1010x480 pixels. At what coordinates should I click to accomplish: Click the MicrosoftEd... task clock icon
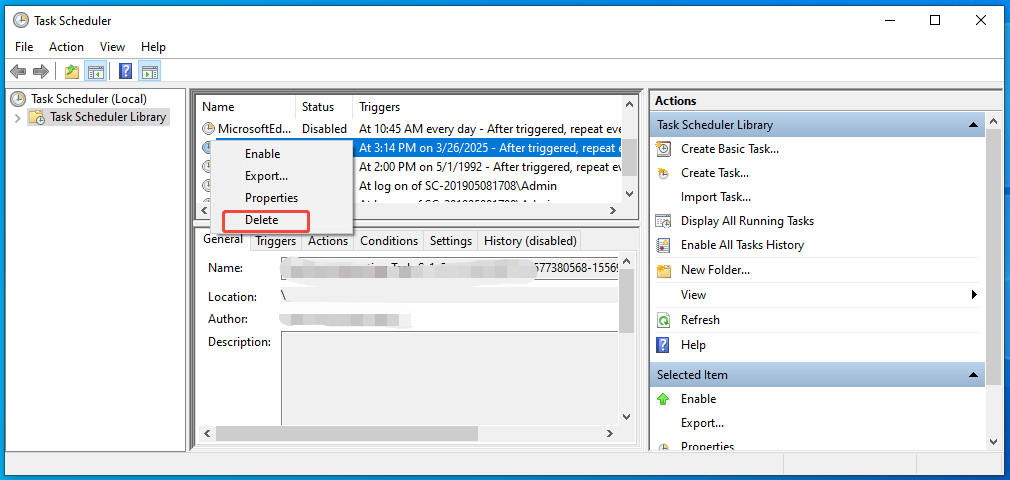click(x=209, y=129)
